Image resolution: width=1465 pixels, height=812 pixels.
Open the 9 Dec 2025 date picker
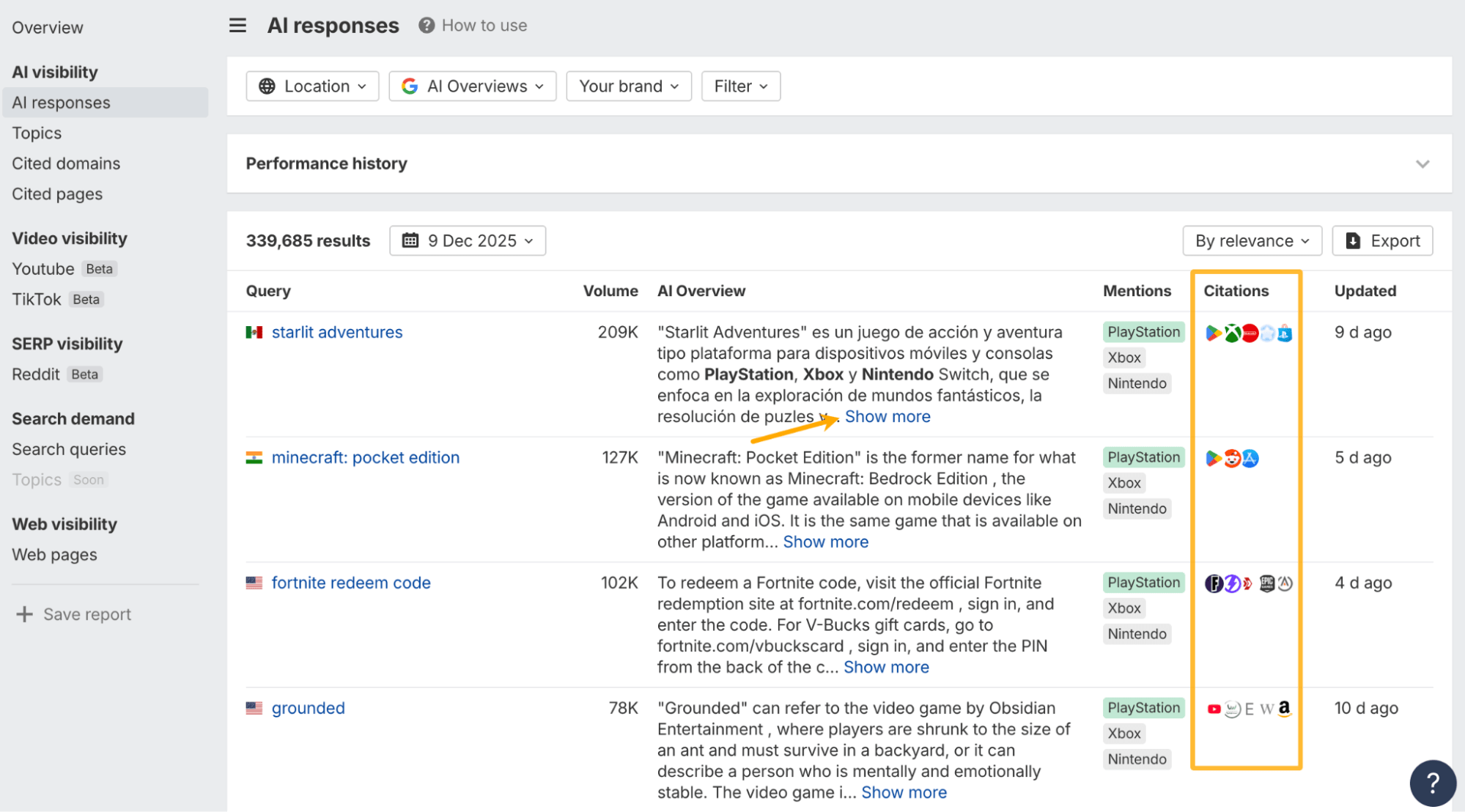(468, 241)
